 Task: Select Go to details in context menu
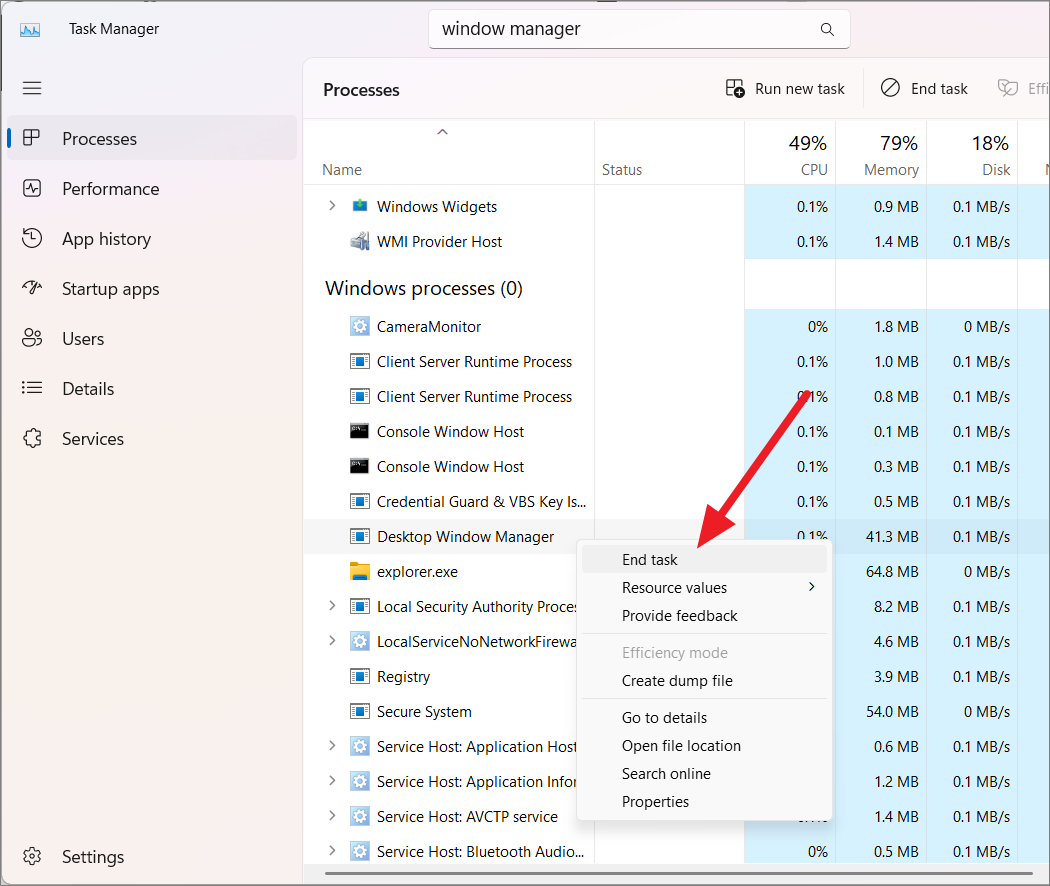tap(664, 717)
